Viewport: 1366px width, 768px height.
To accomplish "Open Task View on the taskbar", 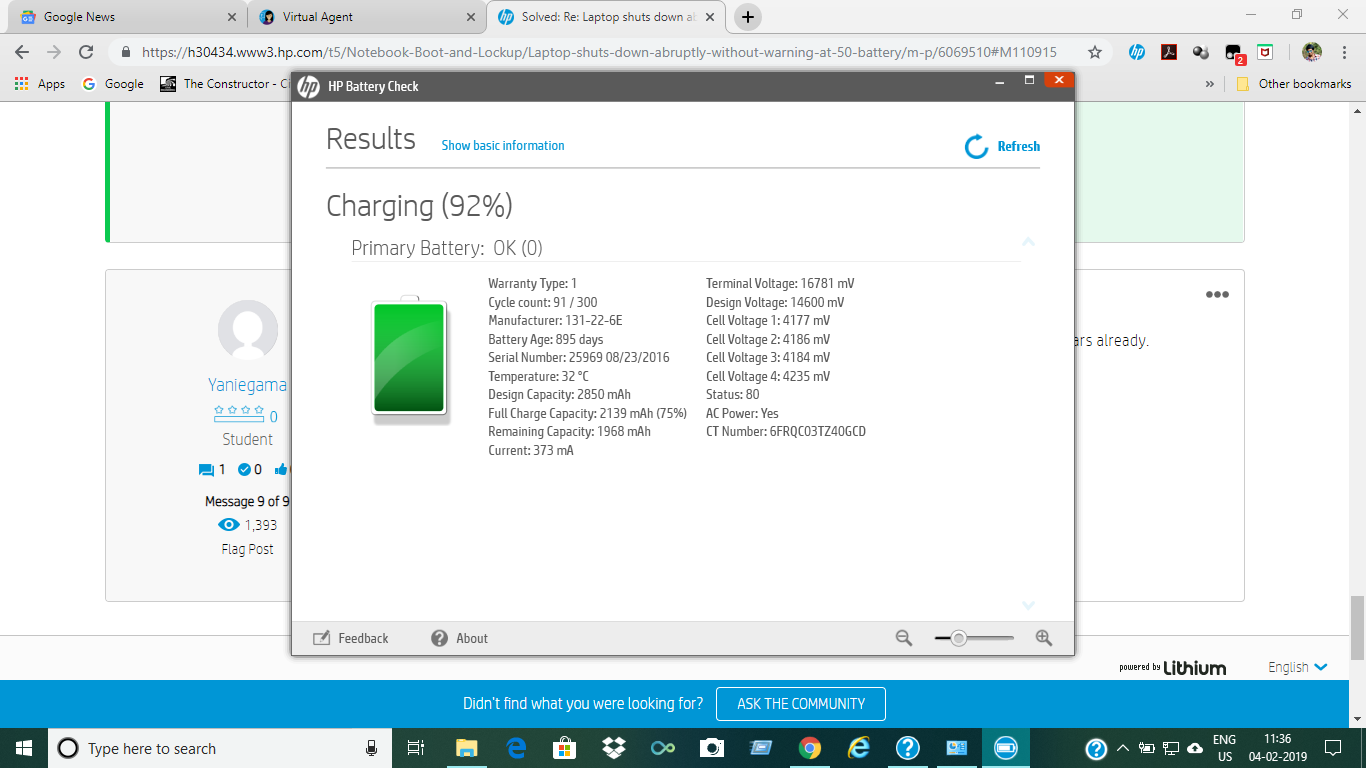I will click(x=416, y=748).
